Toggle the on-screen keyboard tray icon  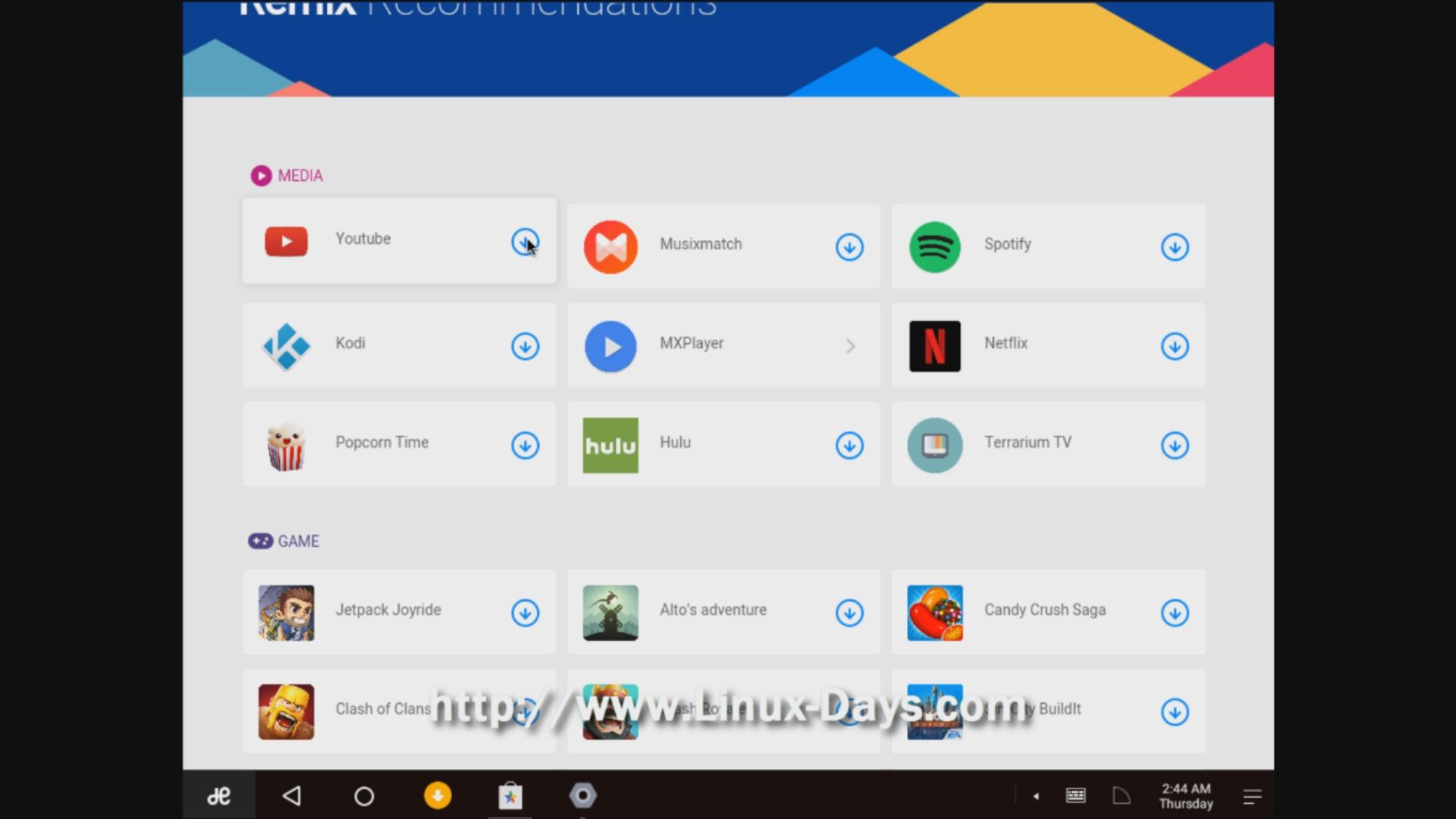pyautogui.click(x=1075, y=796)
